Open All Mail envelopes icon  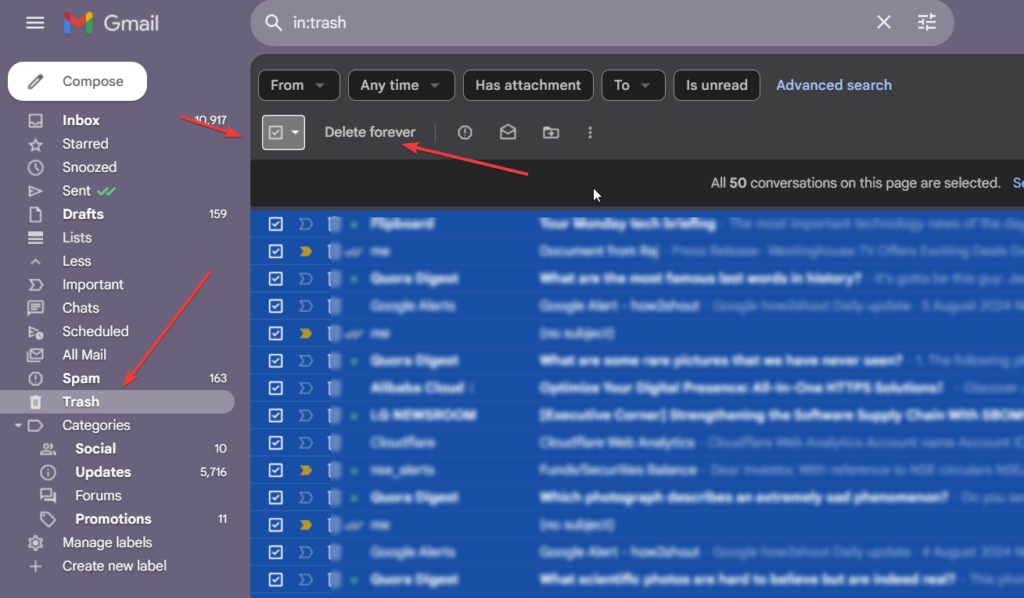click(35, 355)
